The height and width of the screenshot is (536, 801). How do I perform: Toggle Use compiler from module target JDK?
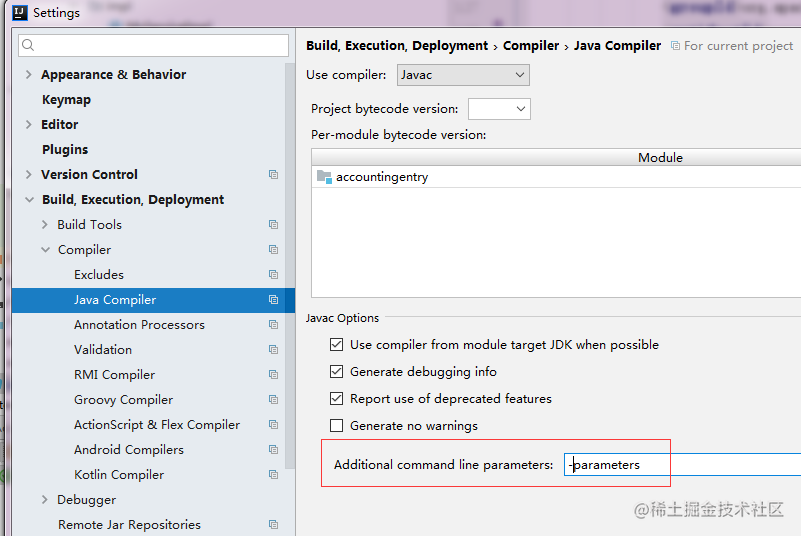[x=336, y=345]
